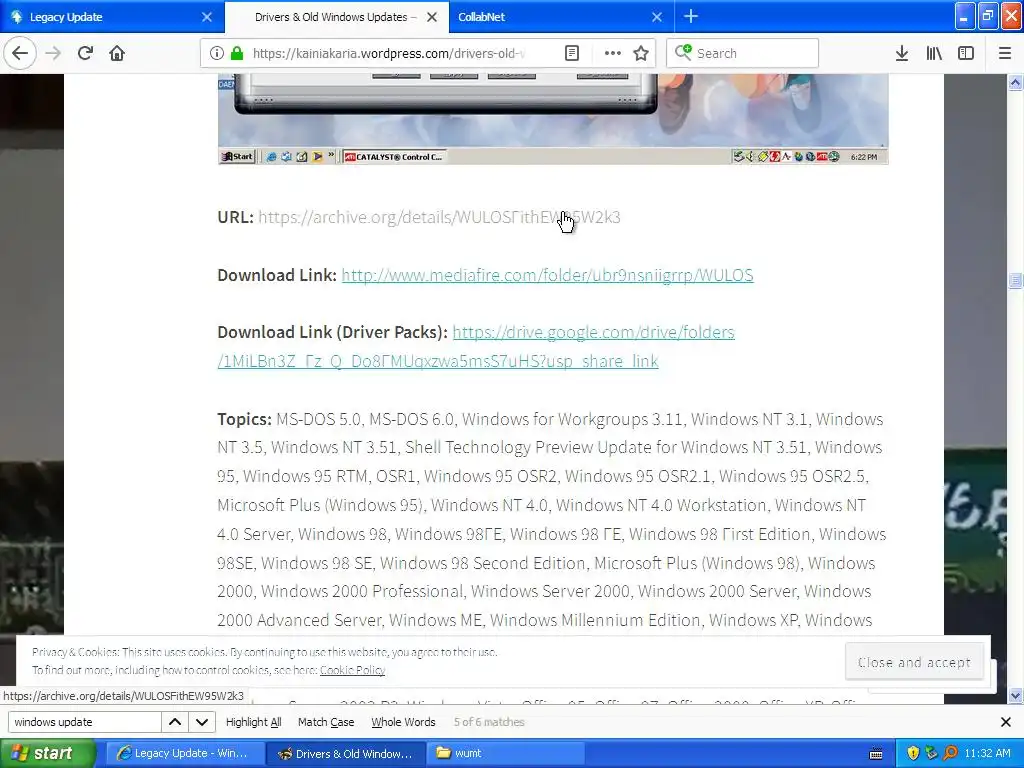Open the mediafire WULOS download link

547,275
